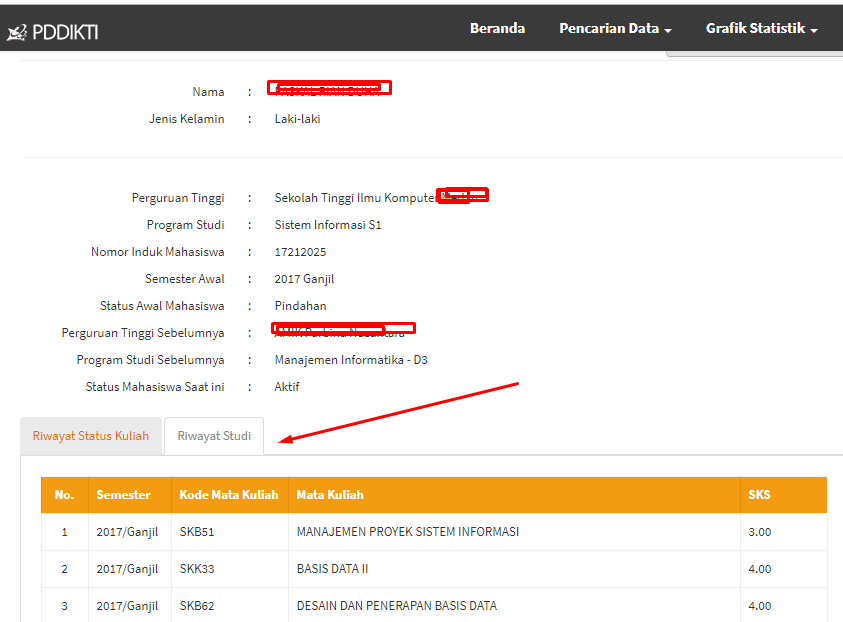Viewport: 843px width, 622px height.
Task: Expand the Pencarian Data dropdown menu
Action: coord(615,28)
